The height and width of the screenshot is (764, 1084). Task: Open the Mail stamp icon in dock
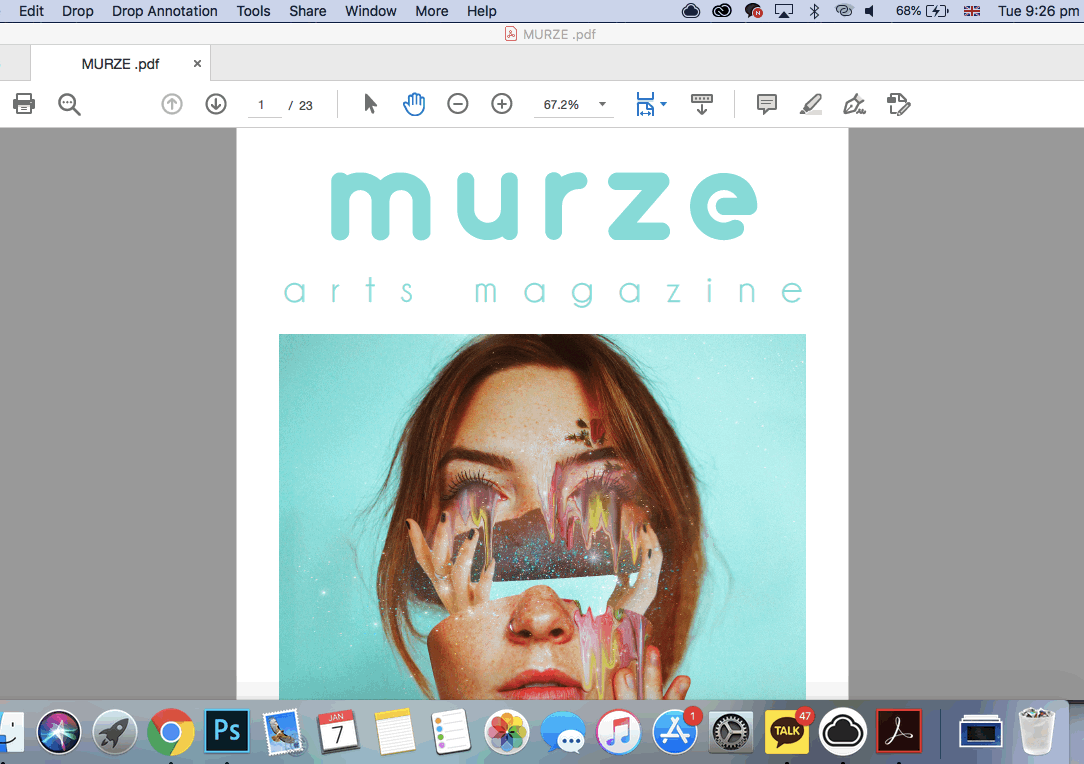[x=282, y=732]
